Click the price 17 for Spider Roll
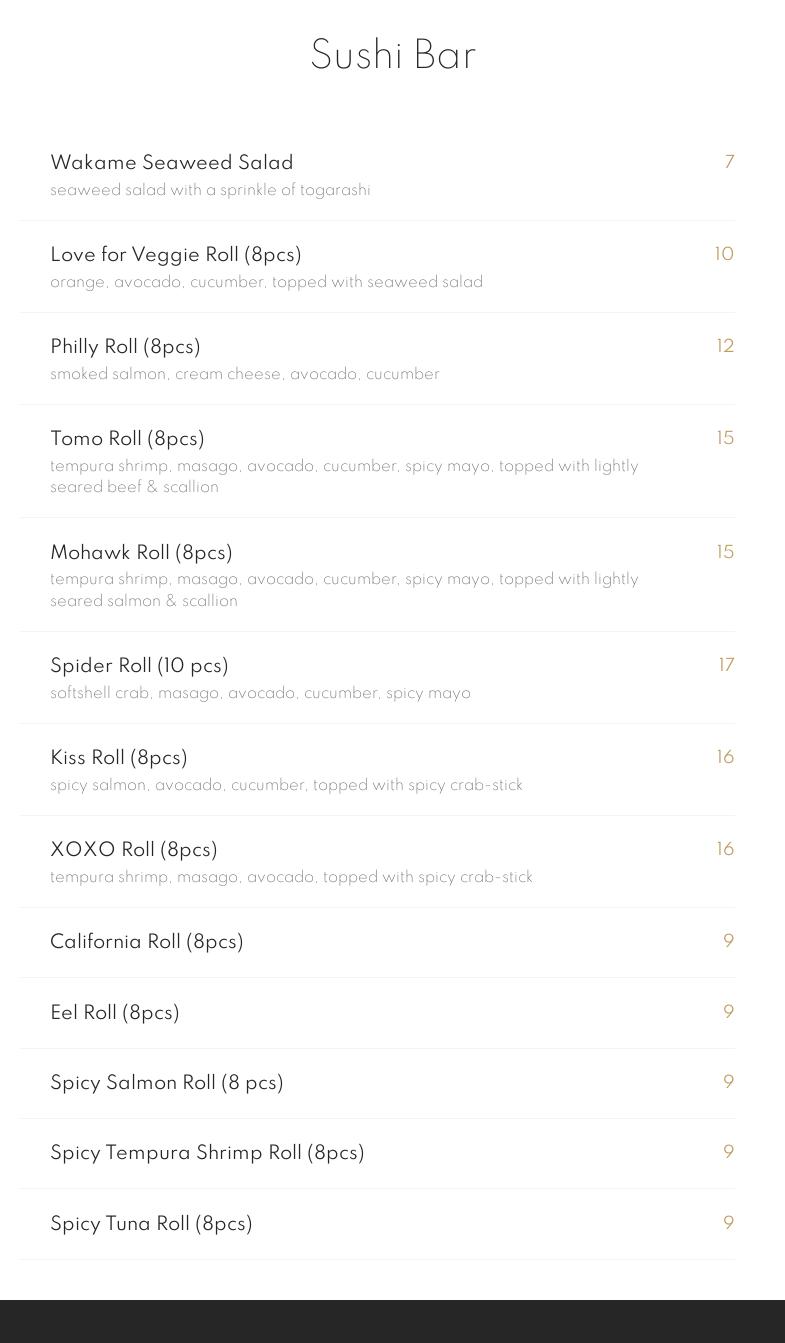The width and height of the screenshot is (785, 1343). tap(726, 665)
